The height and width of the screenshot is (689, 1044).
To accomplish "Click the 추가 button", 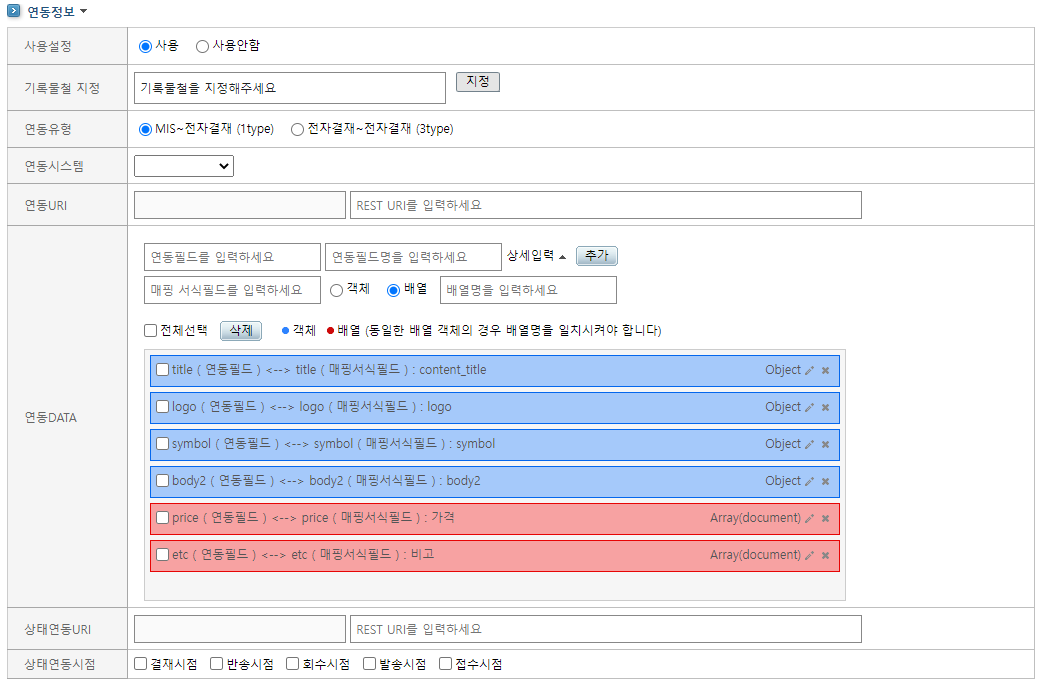I will 597,256.
